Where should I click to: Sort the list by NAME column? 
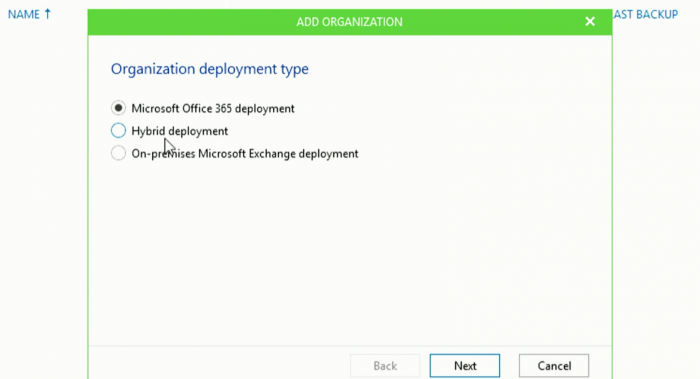pyautogui.click(x=24, y=14)
